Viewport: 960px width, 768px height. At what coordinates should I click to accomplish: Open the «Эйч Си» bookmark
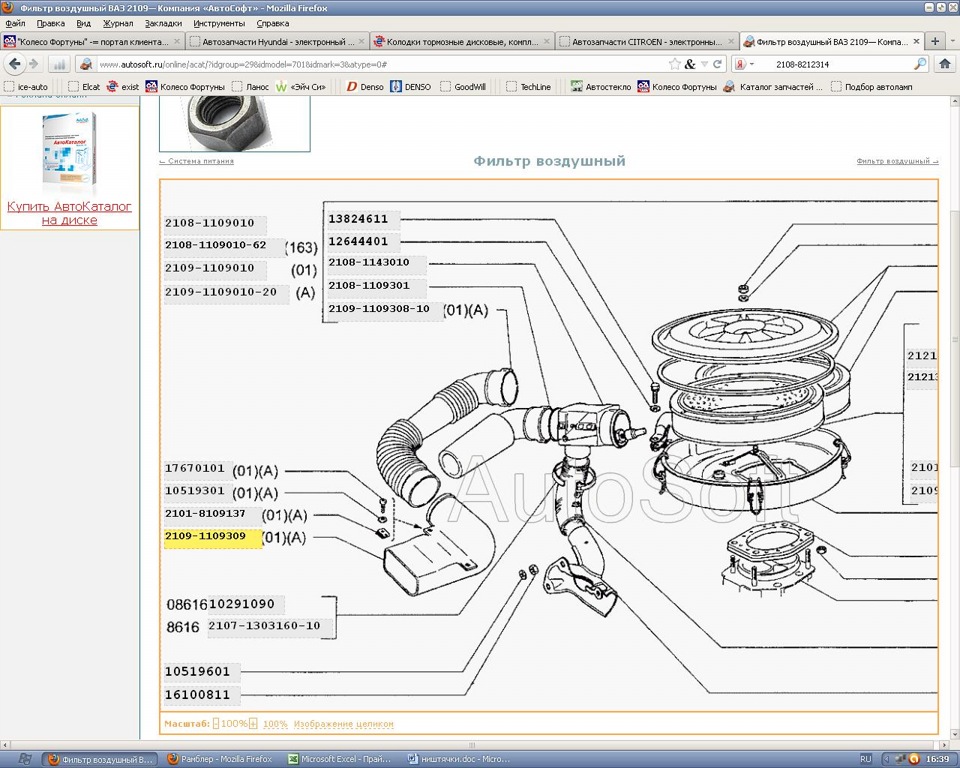[301, 87]
